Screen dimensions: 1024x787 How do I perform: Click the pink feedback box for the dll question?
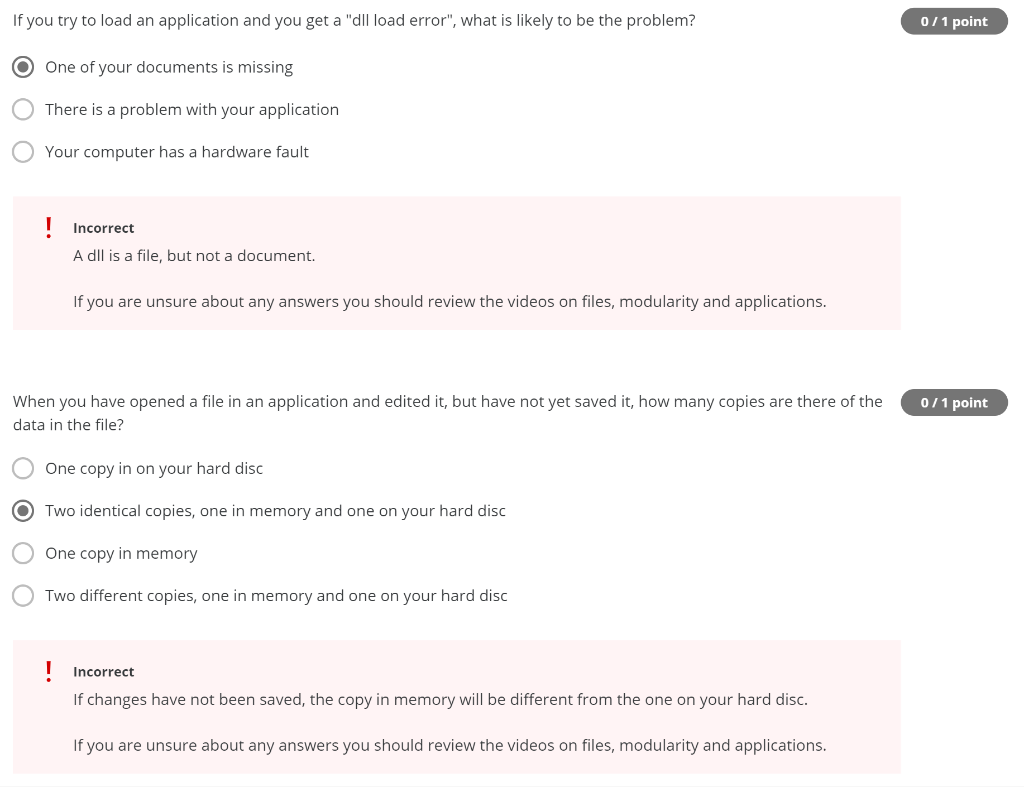(456, 262)
